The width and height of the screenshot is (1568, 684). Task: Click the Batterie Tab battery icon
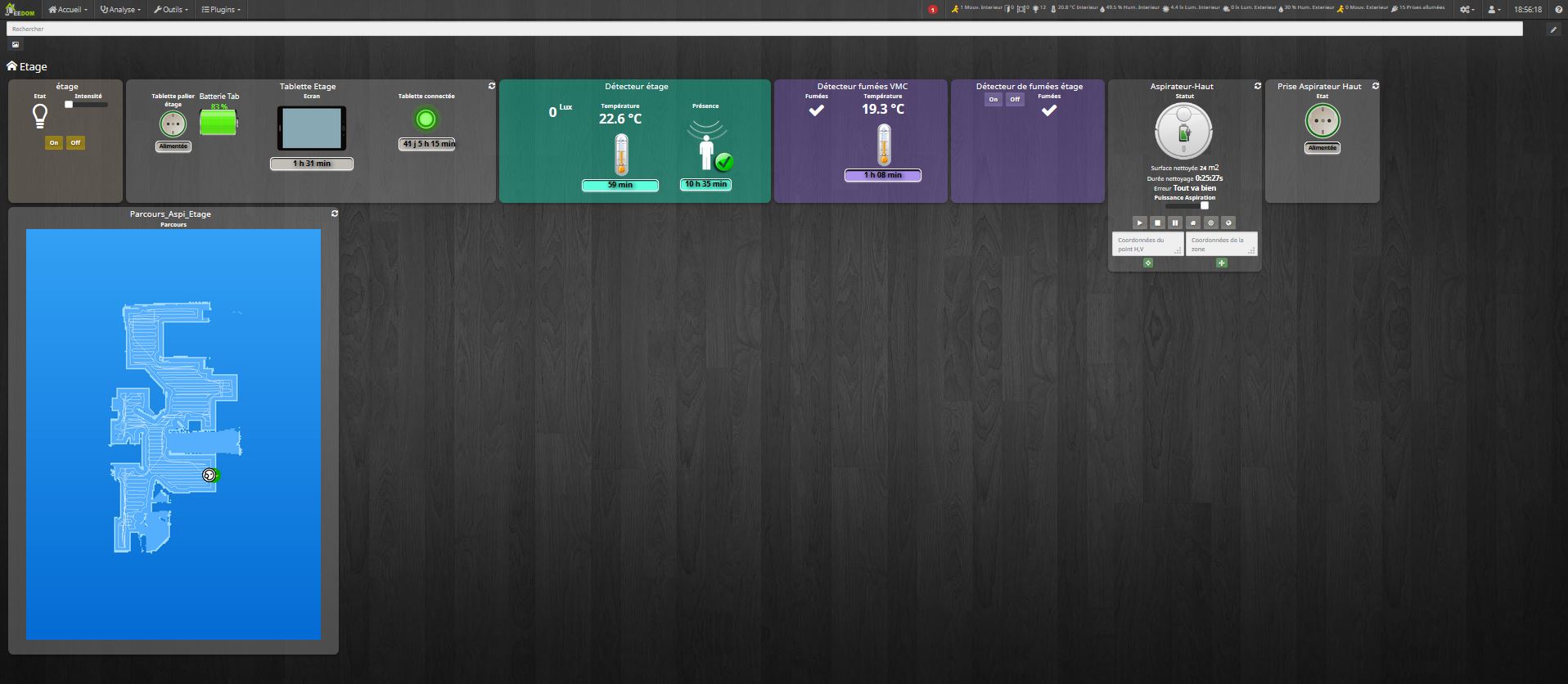219,124
